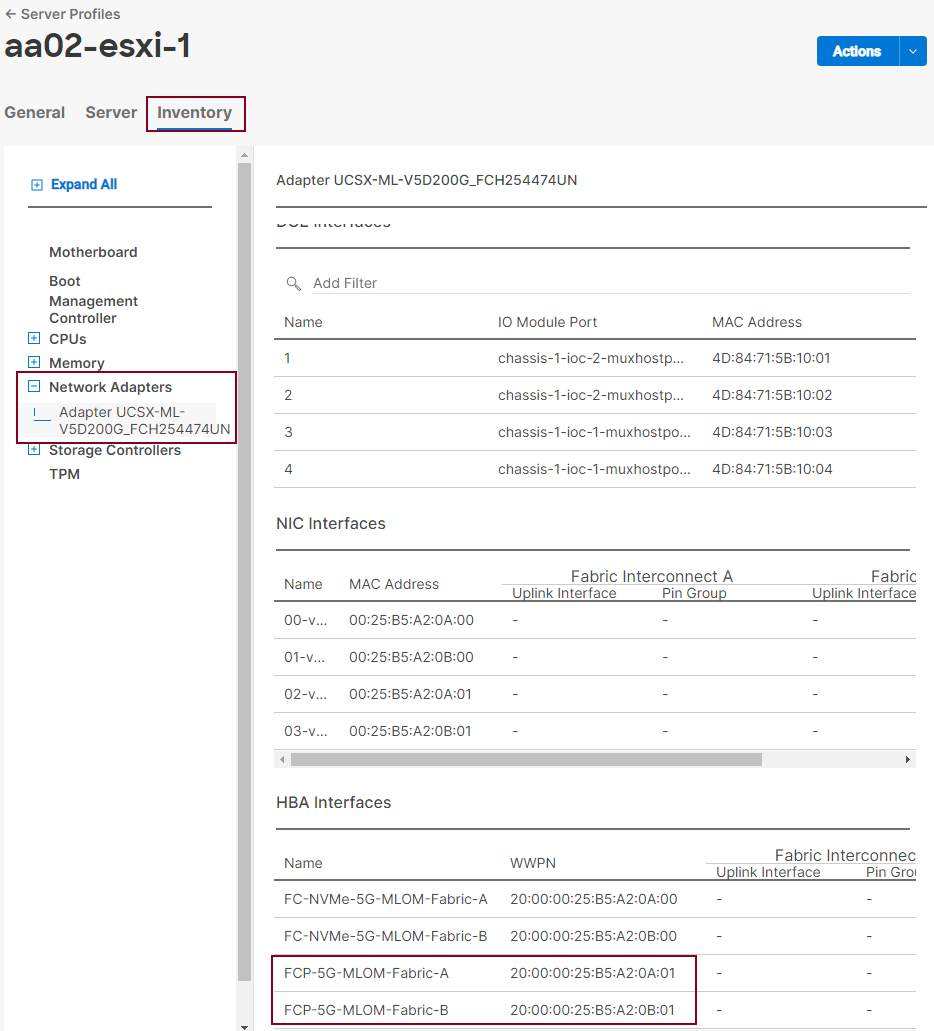Sort DCE table by MAC Address column
Screen dimensions: 934x1031
point(757,322)
